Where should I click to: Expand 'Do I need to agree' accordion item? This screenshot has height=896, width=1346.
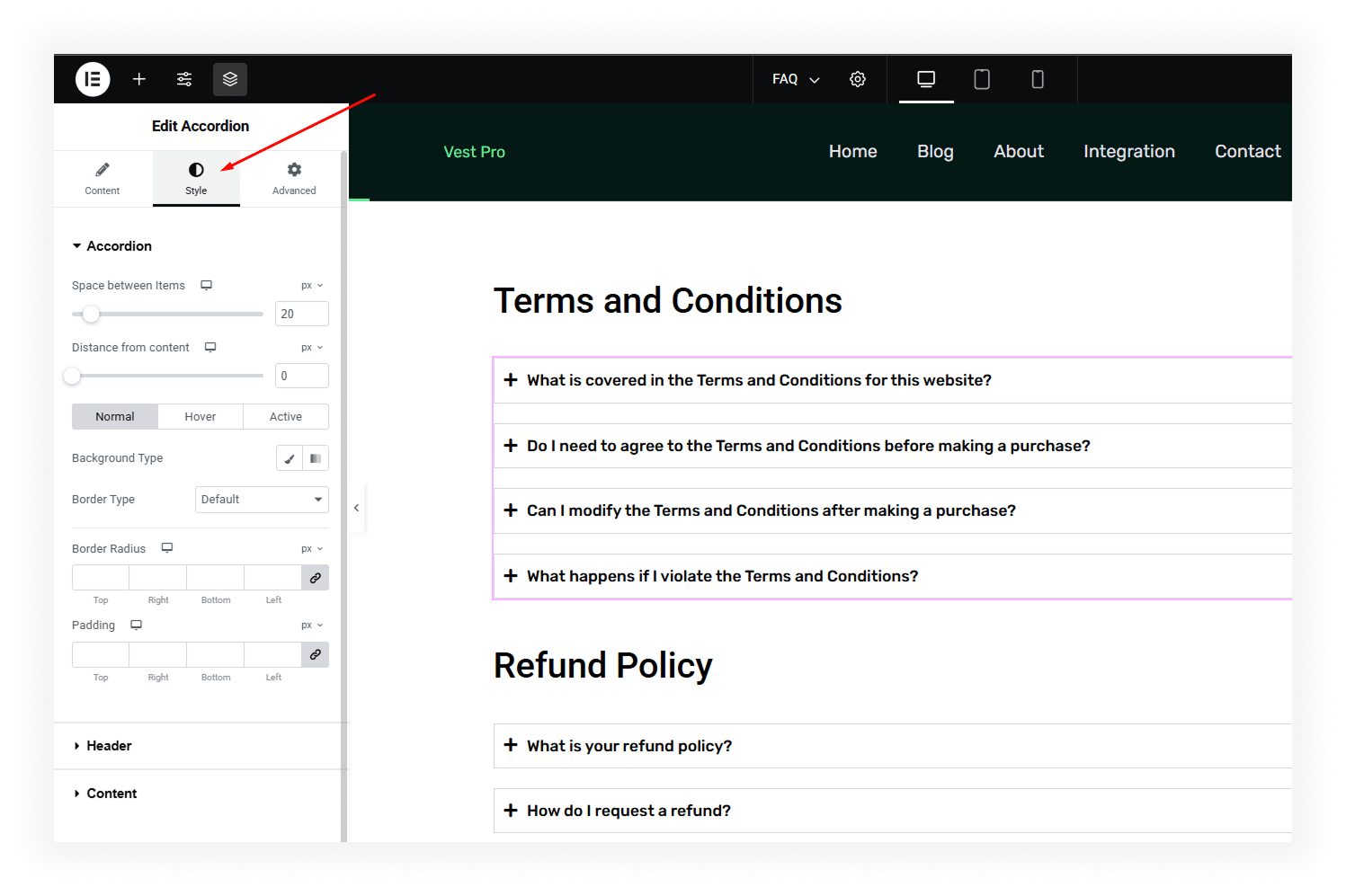(893, 446)
